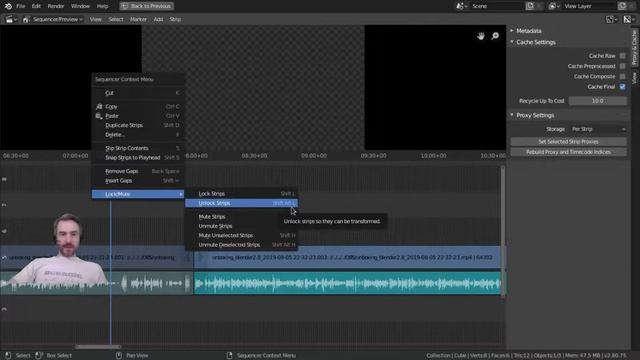Open the Edit menu

[36, 6]
